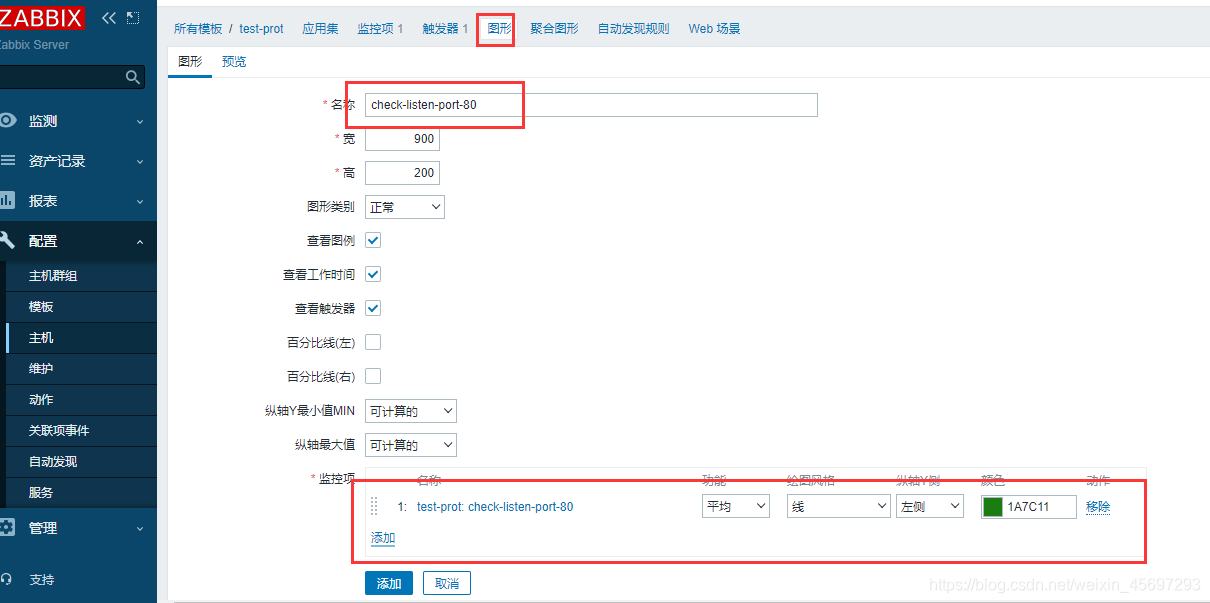Collapse the sidebar with double-chevron icon
The width and height of the screenshot is (1210, 603).
pos(109,18)
